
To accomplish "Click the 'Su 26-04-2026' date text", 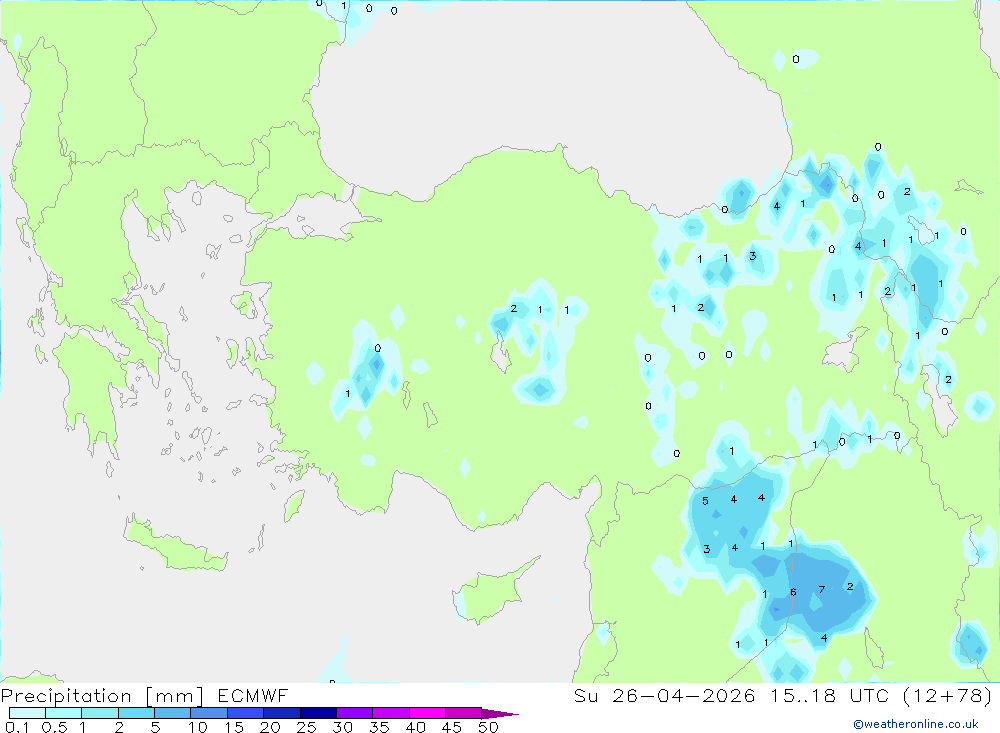I will click(665, 695).
